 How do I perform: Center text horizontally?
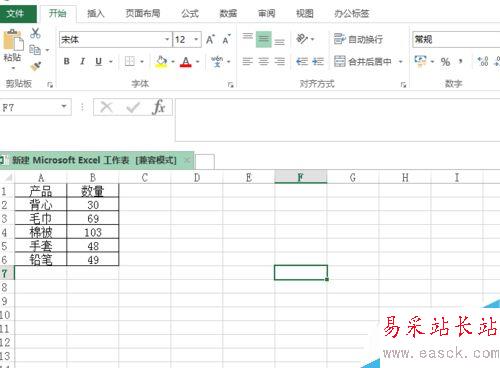coord(264,61)
